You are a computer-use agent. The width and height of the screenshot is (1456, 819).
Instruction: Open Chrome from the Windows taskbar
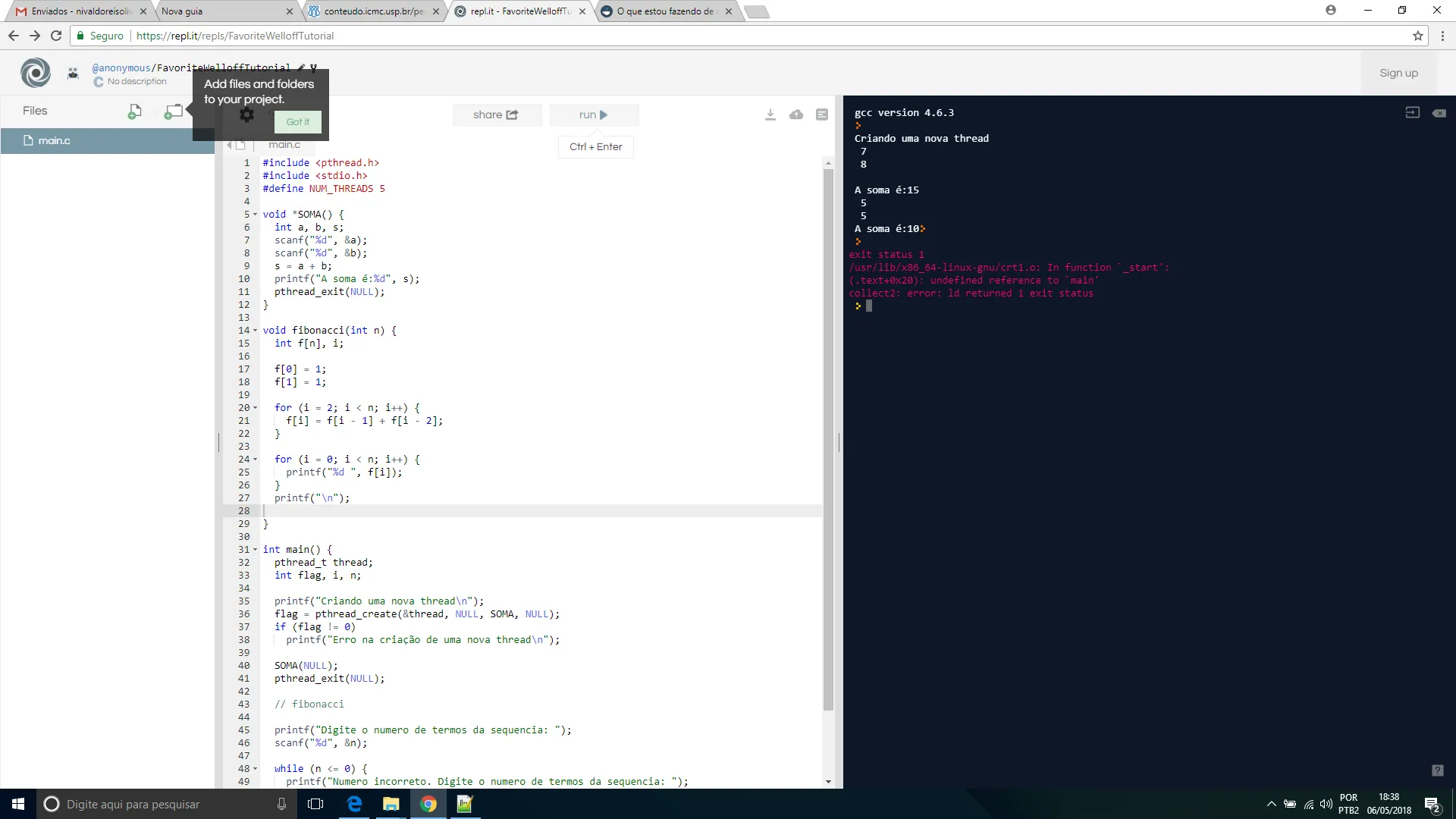point(428,804)
